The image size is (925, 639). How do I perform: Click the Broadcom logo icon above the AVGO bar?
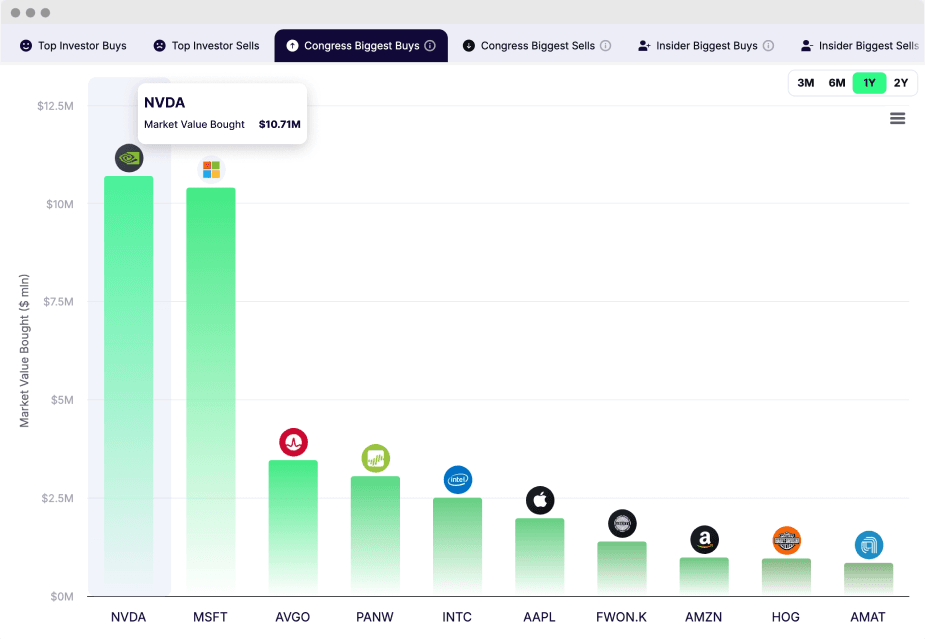coord(293,442)
